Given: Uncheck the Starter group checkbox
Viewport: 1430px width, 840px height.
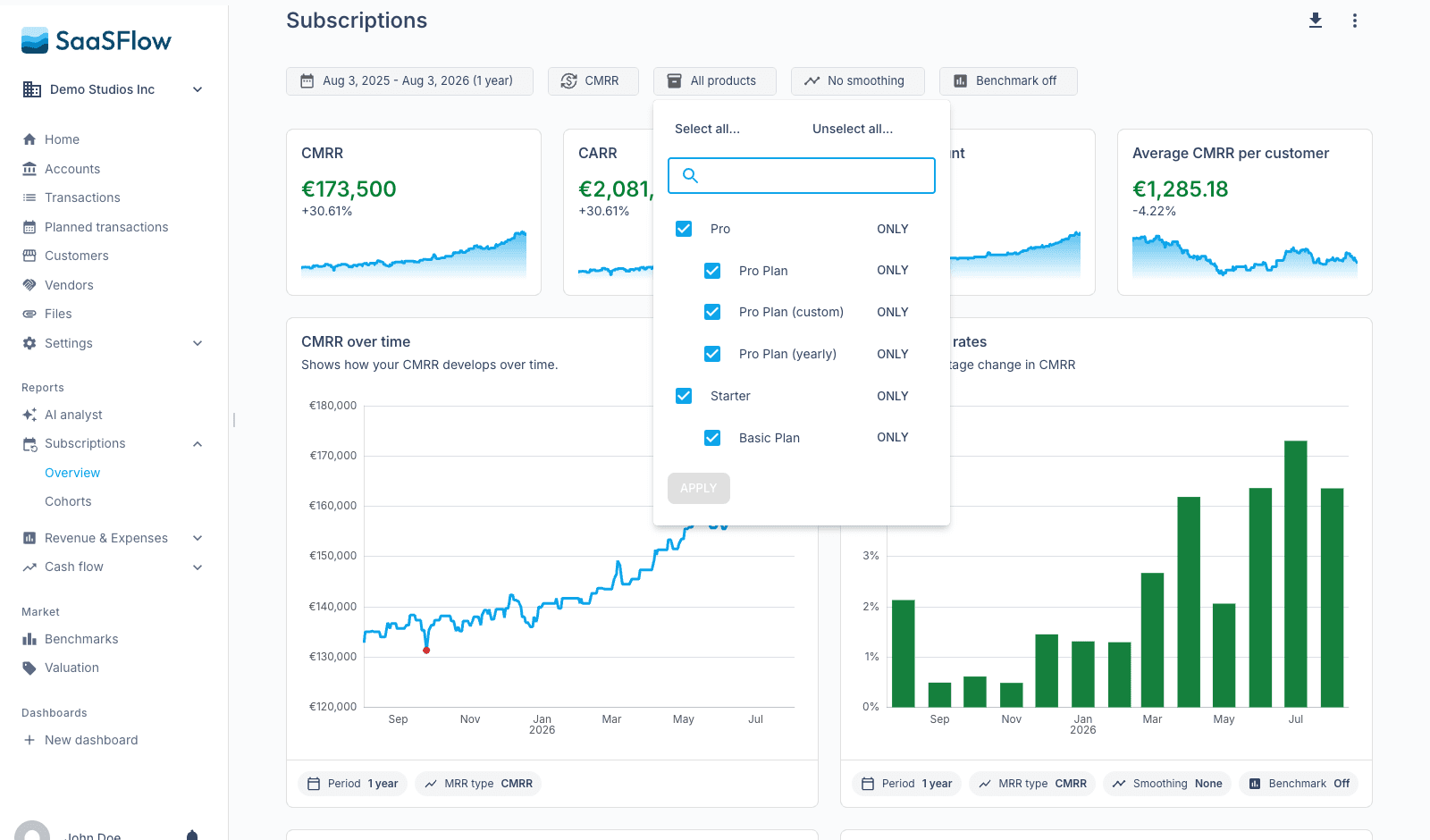Looking at the screenshot, I should tap(684, 396).
